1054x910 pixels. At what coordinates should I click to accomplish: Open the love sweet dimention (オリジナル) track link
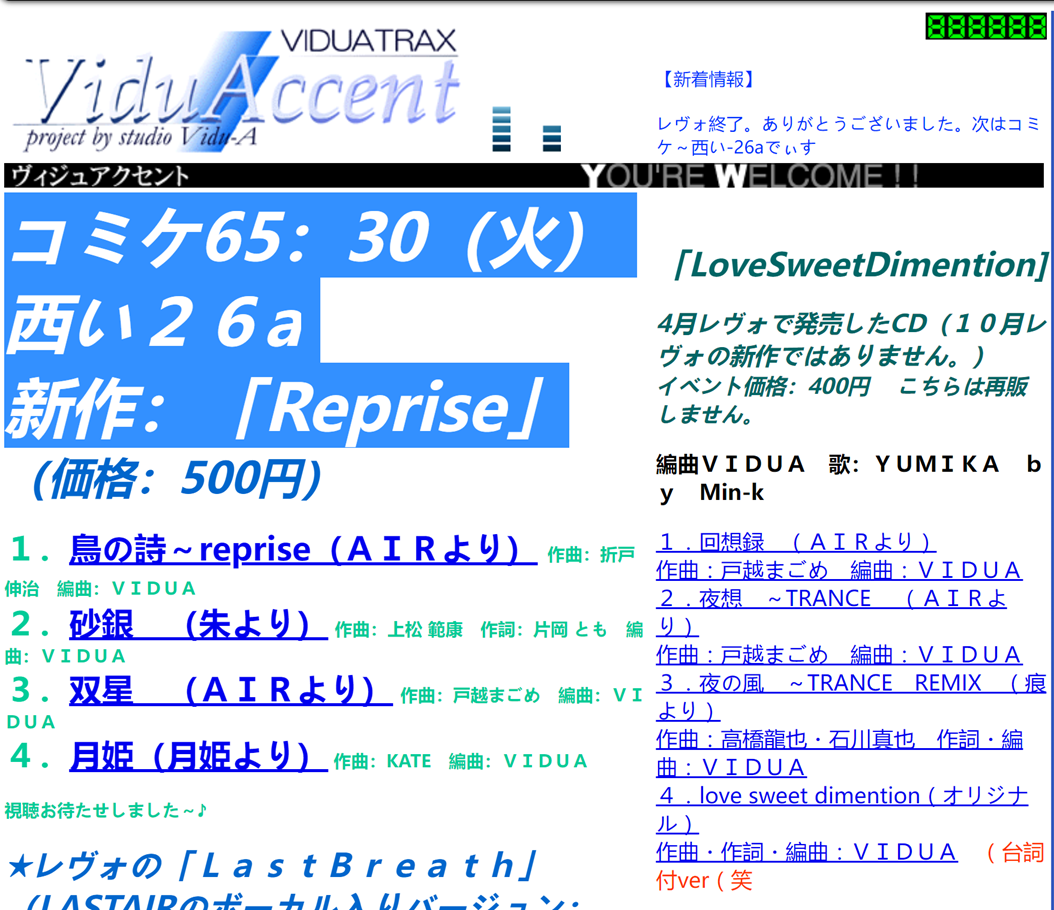pos(840,795)
